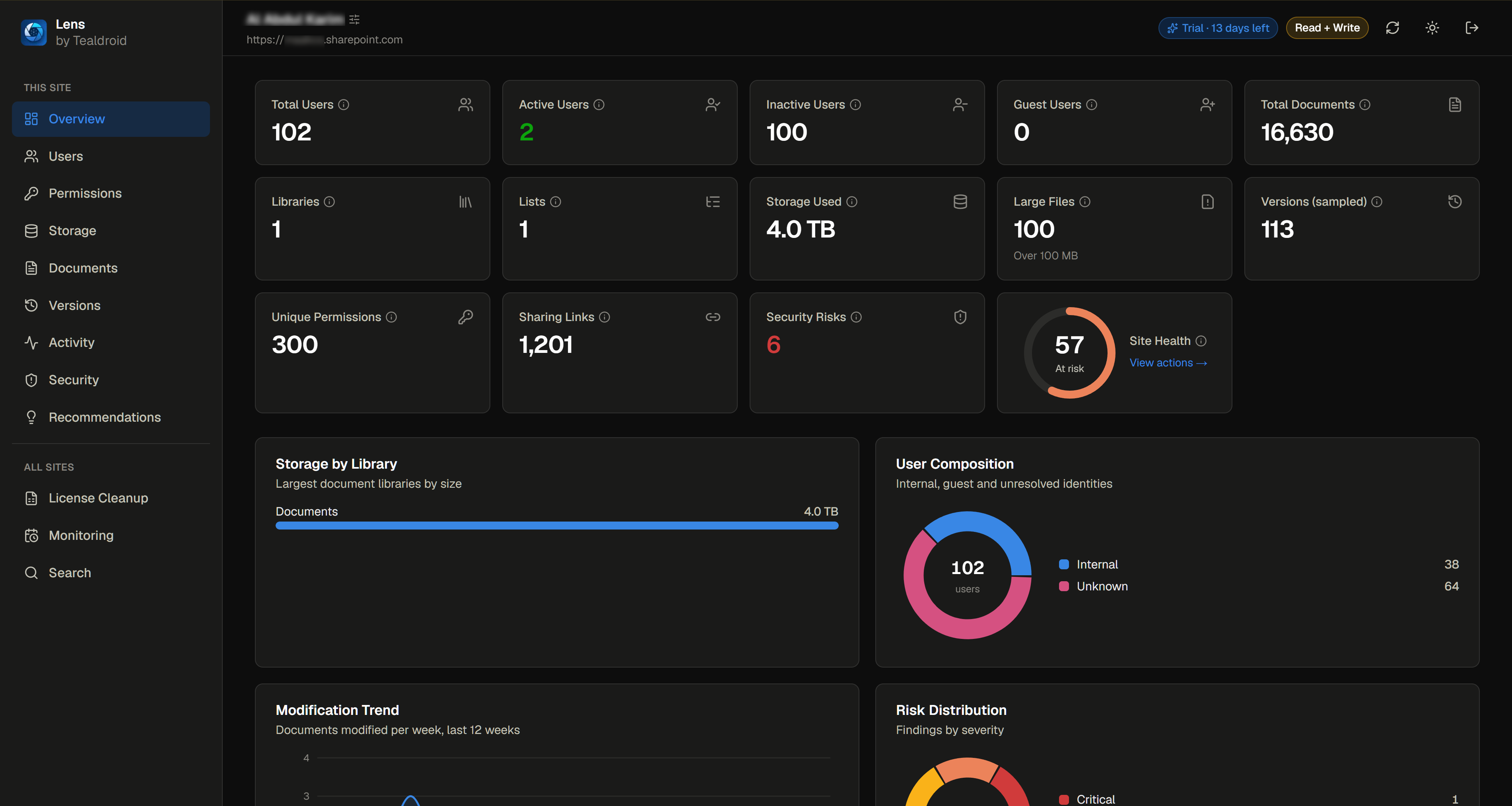Click the User Composition donut chart
This screenshot has height=806, width=1512.
(967, 575)
